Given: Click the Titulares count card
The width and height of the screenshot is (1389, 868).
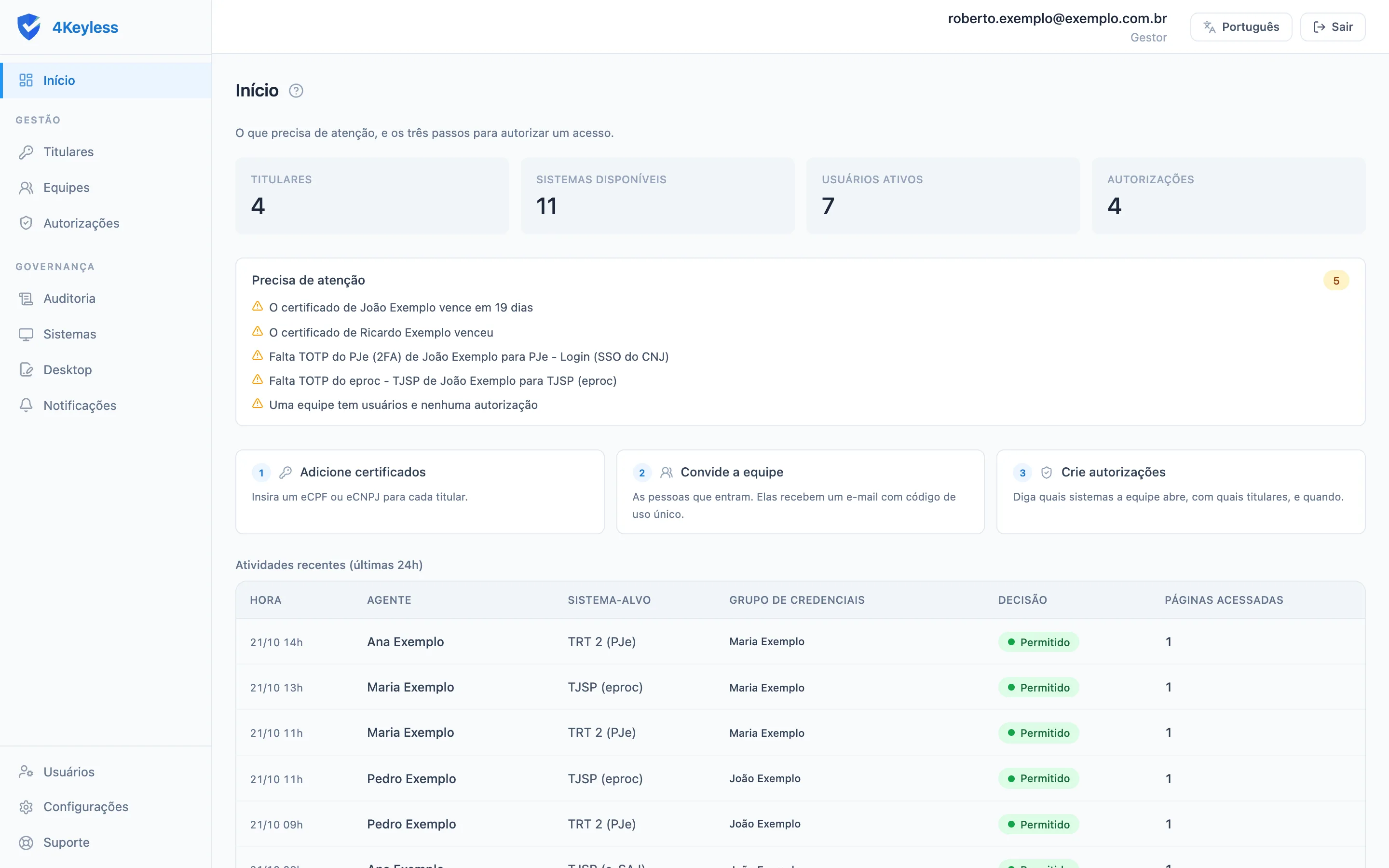Looking at the screenshot, I should click(372, 196).
